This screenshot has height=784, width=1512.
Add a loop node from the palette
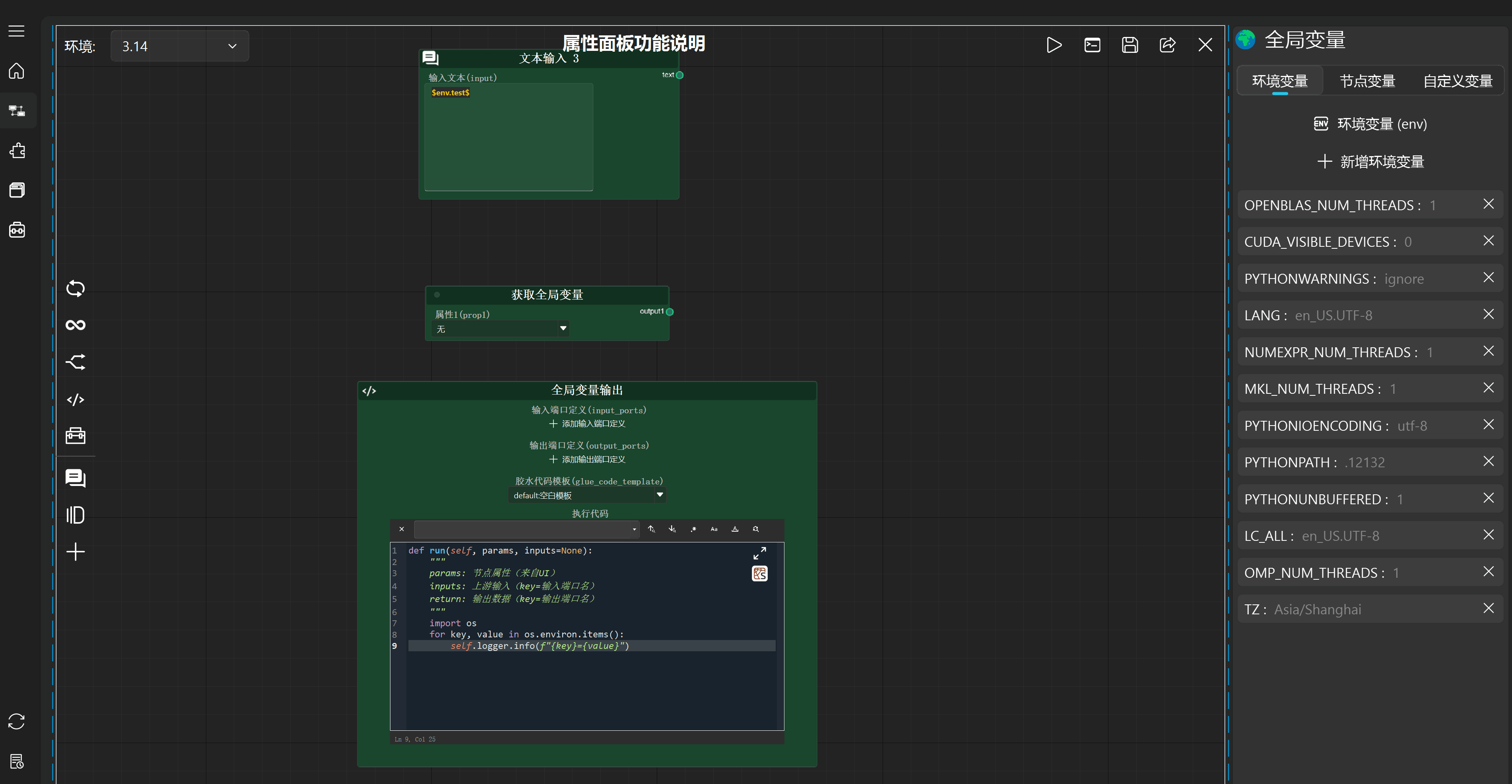point(75,288)
